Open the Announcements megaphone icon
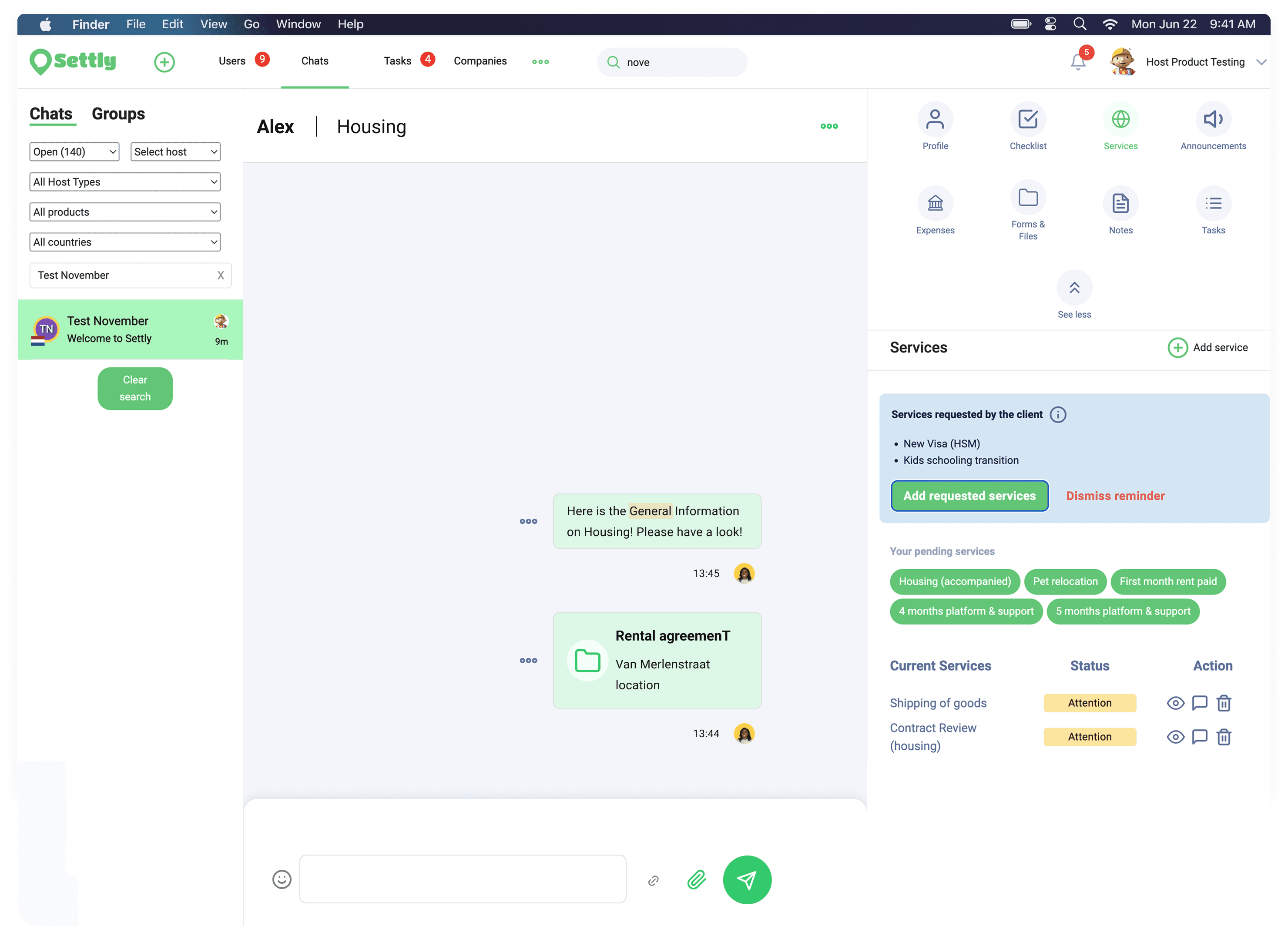The height and width of the screenshot is (926, 1288). tap(1212, 120)
